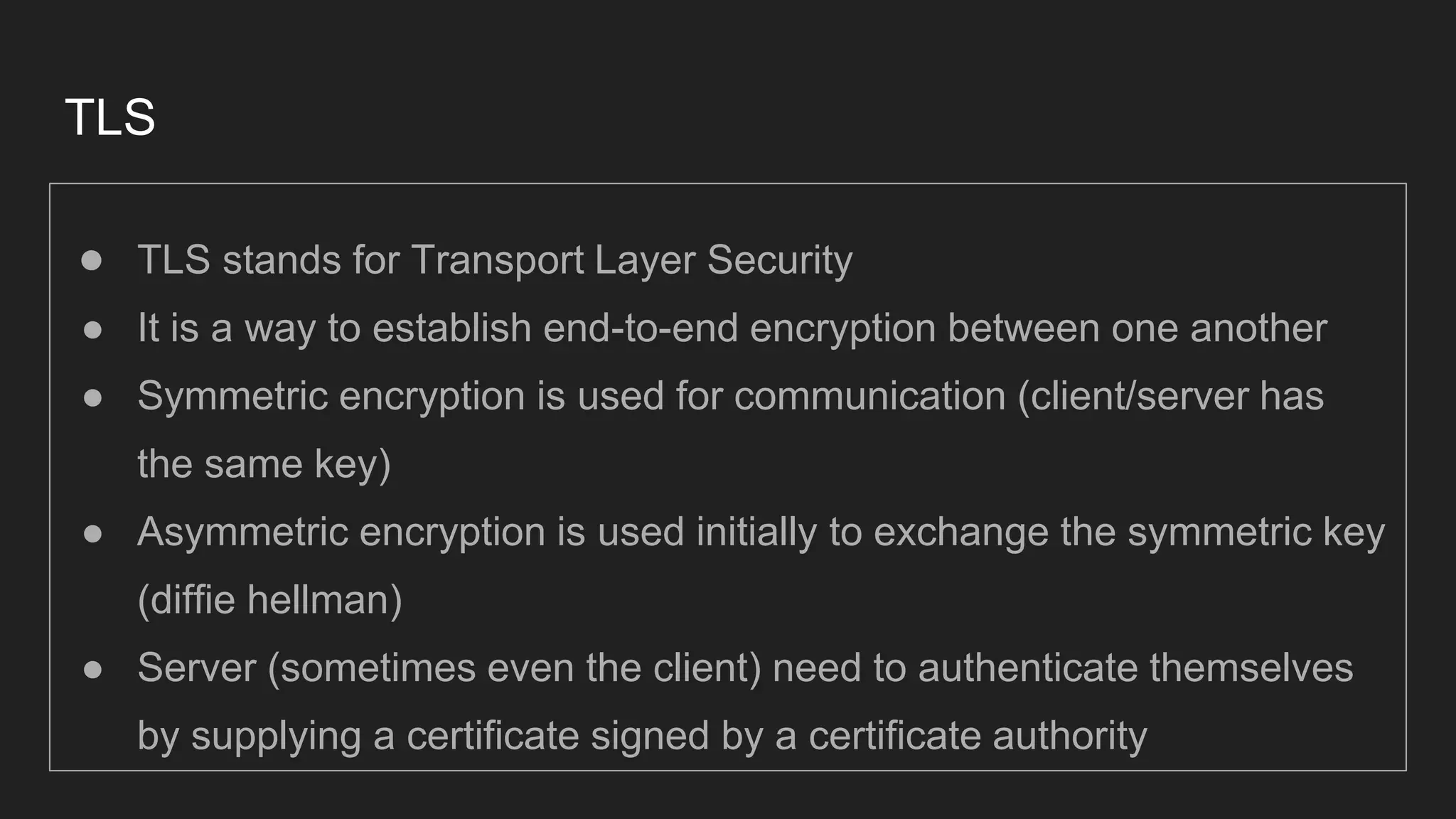
Task: Click the words 'exchange the symmetric key'
Action: point(1129,532)
